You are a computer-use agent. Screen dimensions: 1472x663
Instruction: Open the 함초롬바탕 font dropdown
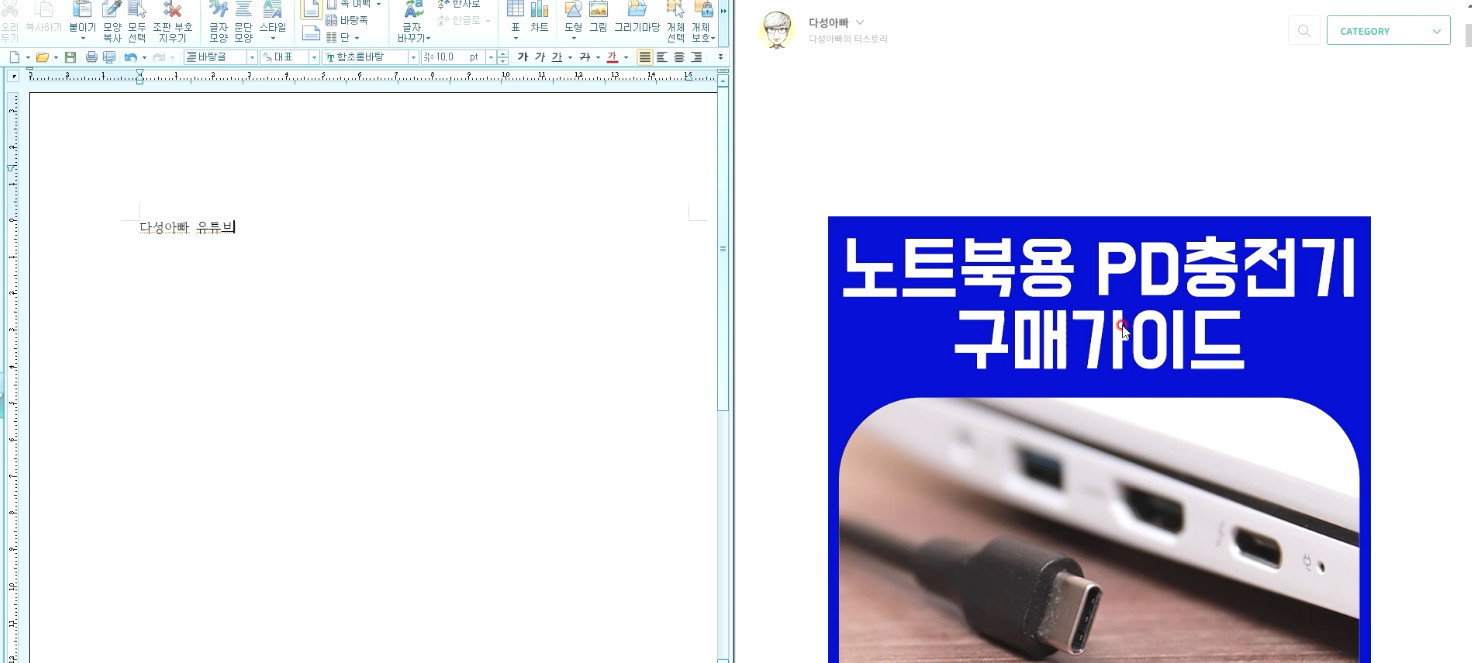click(413, 57)
